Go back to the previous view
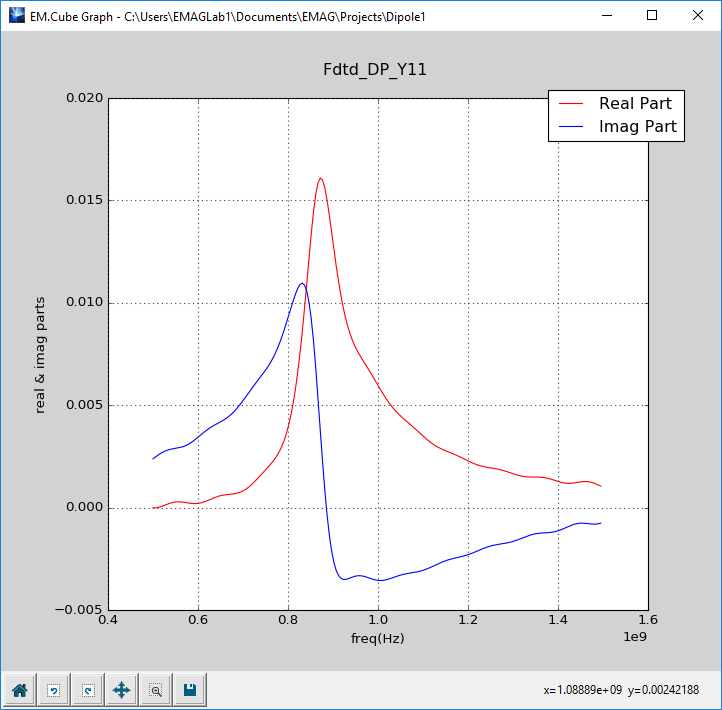This screenshot has height=710, width=722. [x=53, y=689]
